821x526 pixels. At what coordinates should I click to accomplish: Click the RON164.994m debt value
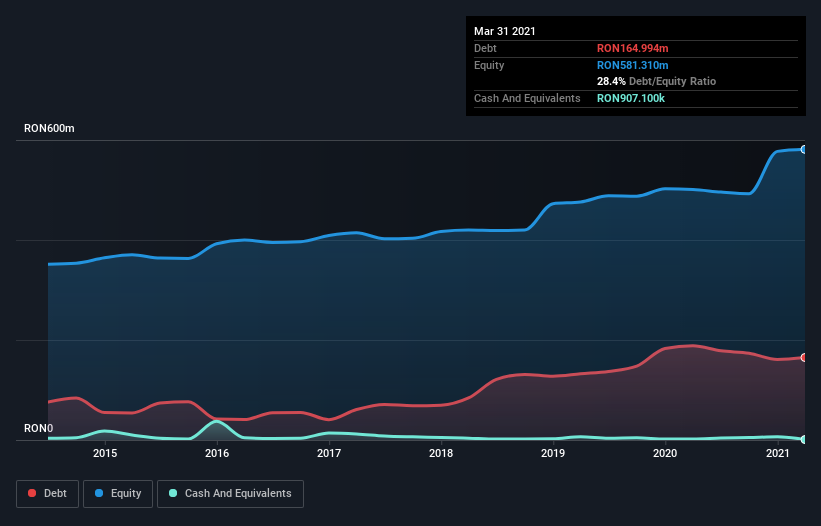pyautogui.click(x=633, y=48)
